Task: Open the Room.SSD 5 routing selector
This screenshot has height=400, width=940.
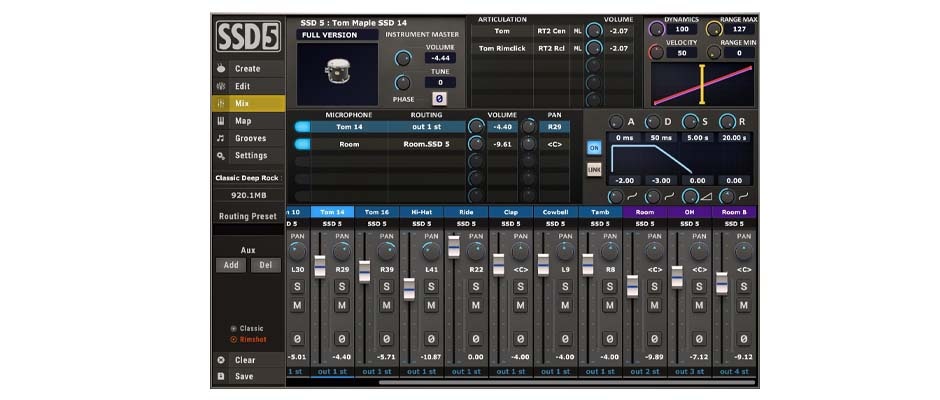Action: click(x=426, y=144)
